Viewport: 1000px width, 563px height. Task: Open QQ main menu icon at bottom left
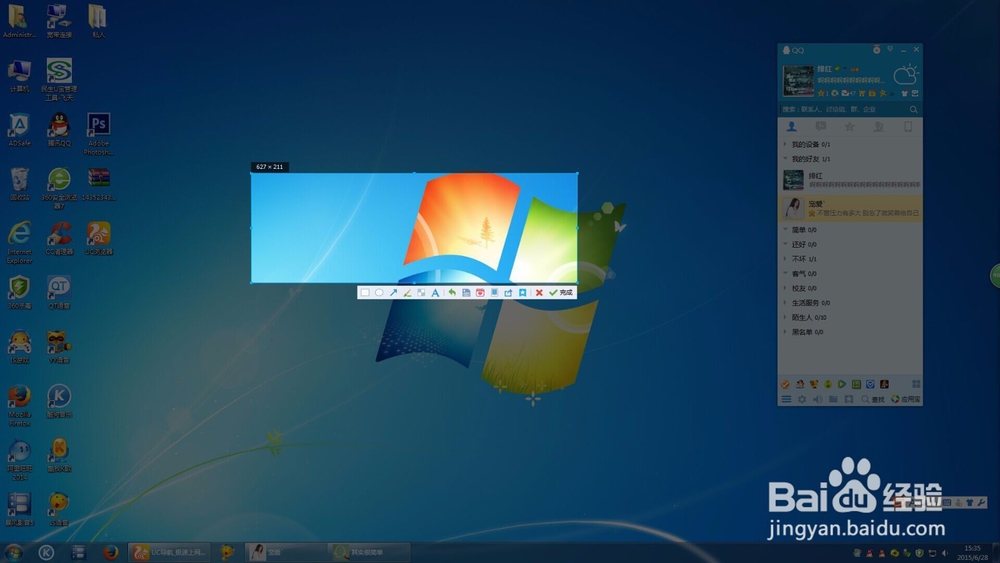pyautogui.click(x=786, y=399)
